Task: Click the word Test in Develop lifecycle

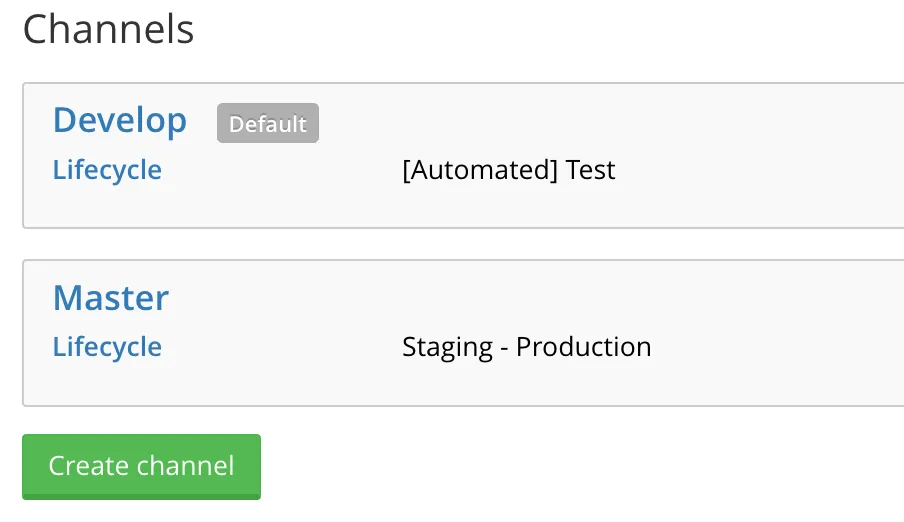Action: (590, 170)
